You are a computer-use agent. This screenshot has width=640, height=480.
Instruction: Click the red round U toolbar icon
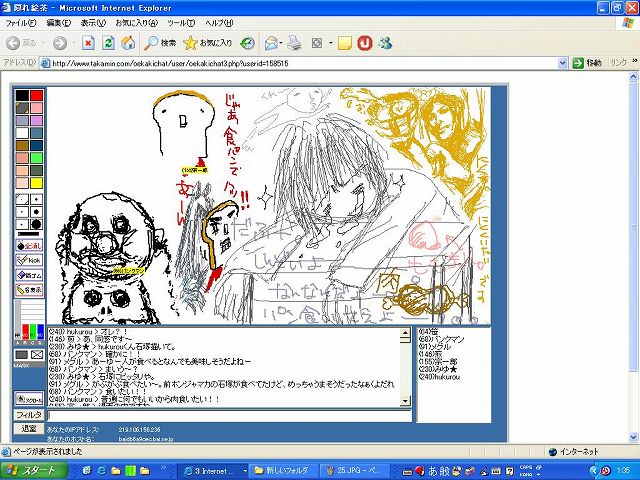364,43
